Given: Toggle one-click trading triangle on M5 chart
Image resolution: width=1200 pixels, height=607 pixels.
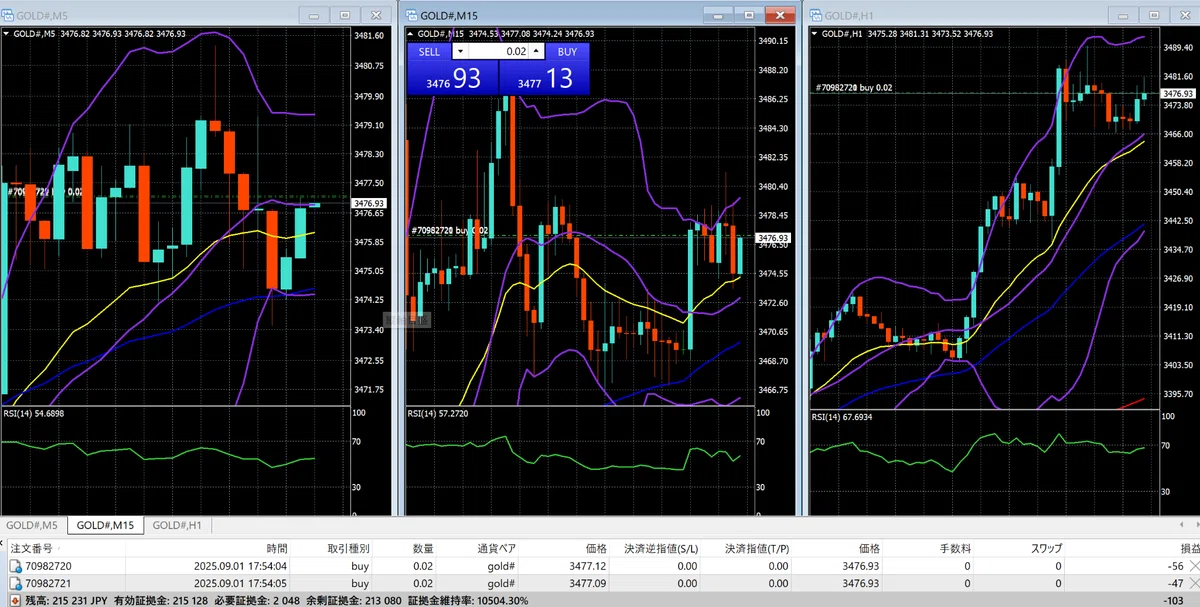Looking at the screenshot, I should click(7, 33).
